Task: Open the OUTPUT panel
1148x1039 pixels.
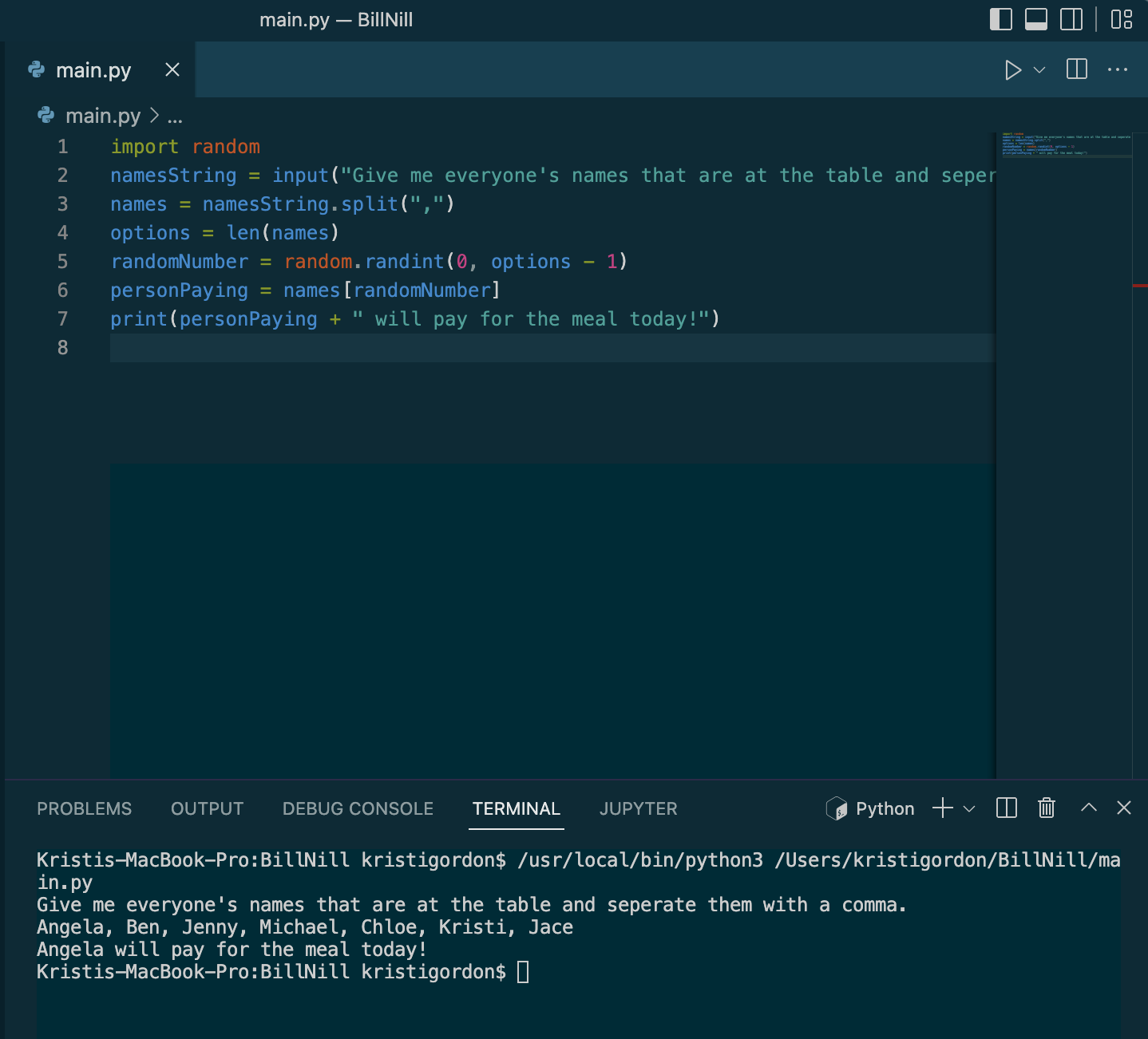Action: click(207, 808)
